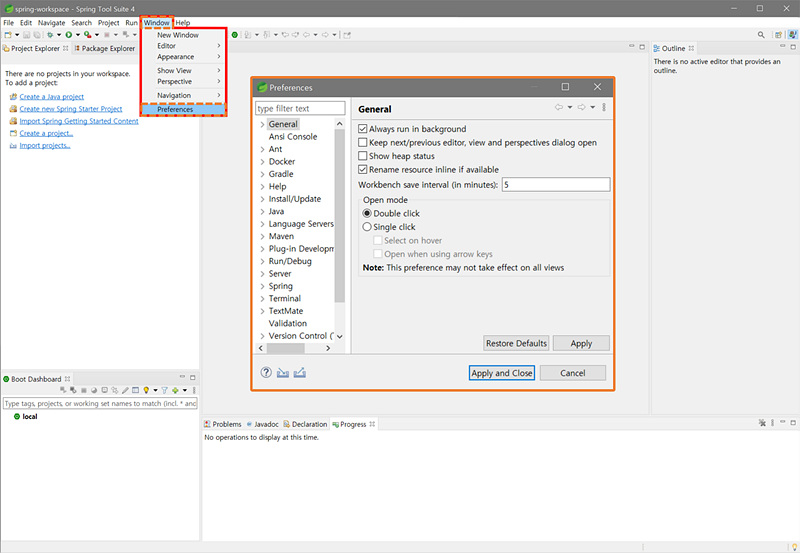
Task: Click Boot Dashboard properties view icon
Action: coord(135,390)
